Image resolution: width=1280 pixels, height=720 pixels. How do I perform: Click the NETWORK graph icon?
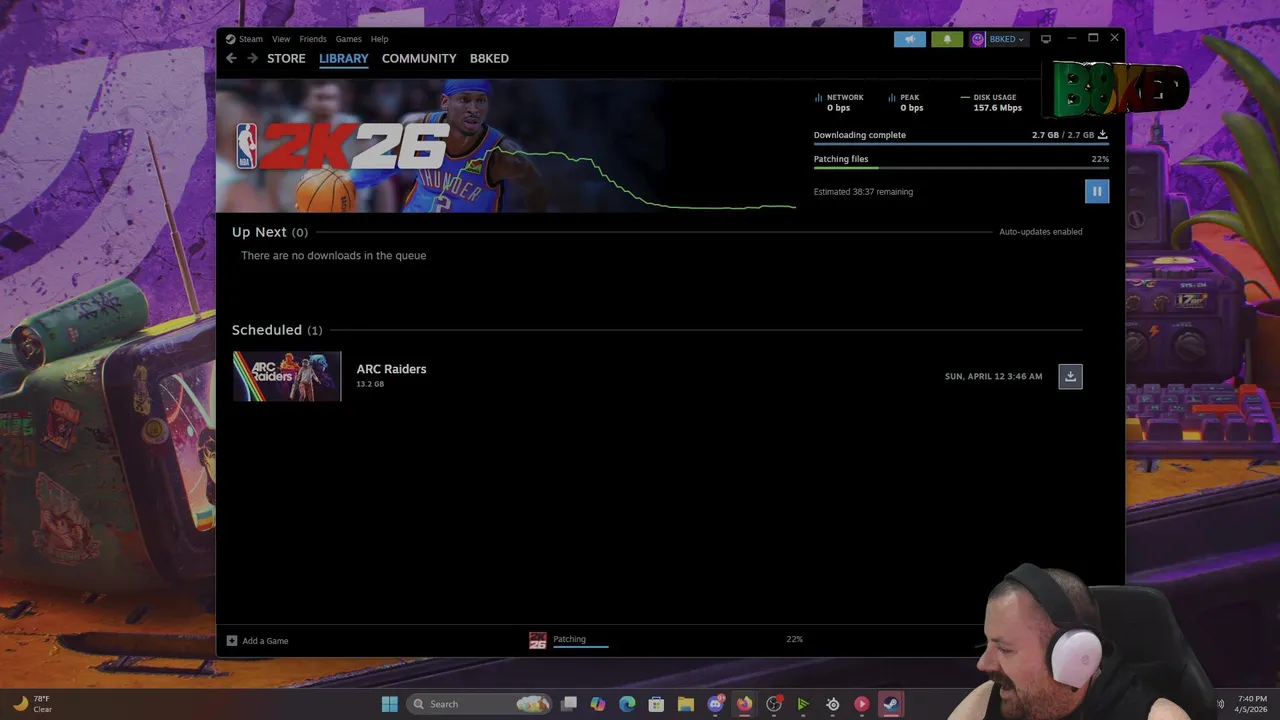tap(818, 98)
